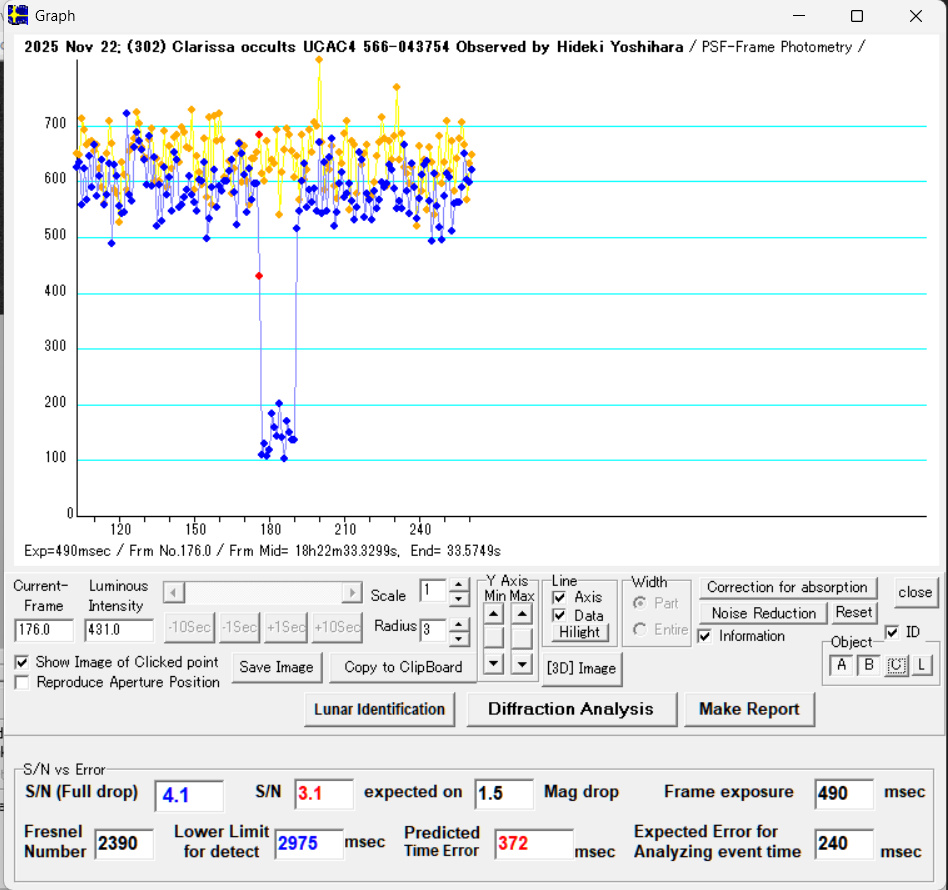
Task: Click Y Axis Max up arrow
Action: point(522,611)
